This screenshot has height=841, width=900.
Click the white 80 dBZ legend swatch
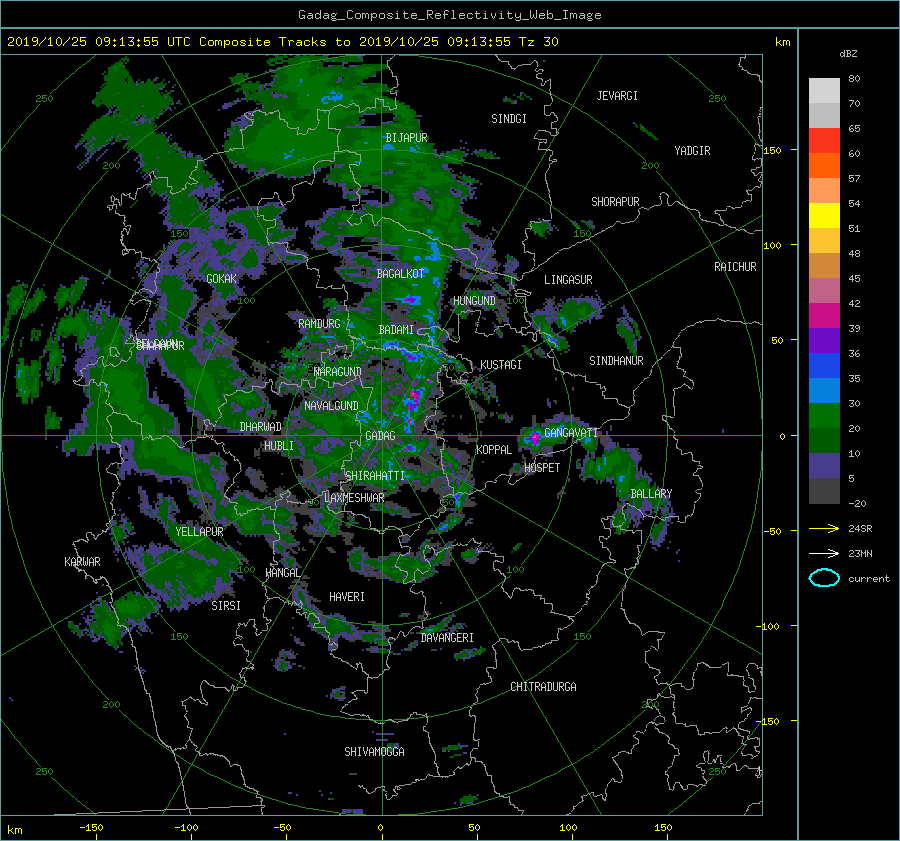coord(824,90)
